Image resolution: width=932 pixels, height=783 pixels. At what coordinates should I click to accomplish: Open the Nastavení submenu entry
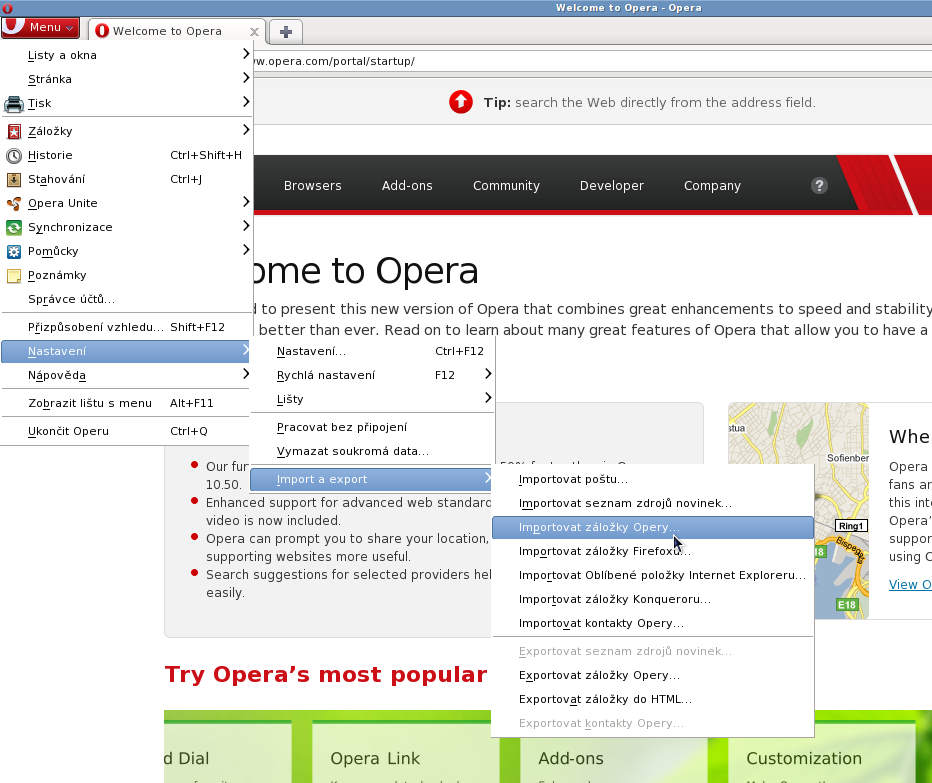125,351
